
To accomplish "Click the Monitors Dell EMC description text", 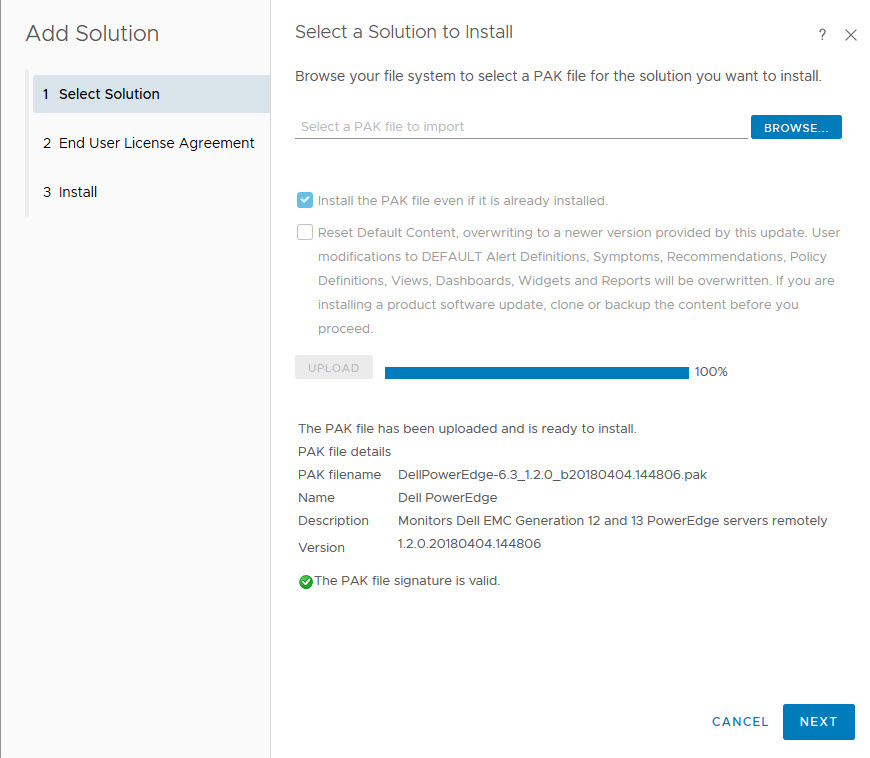I will (x=612, y=521).
